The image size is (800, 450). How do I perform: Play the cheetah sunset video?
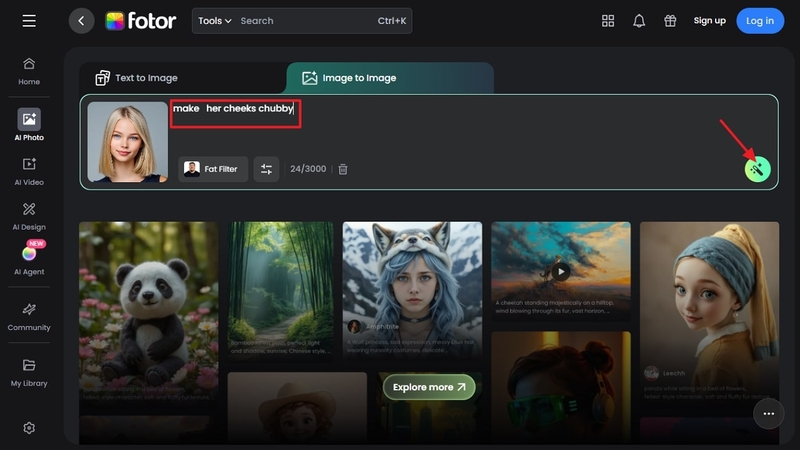coord(561,271)
